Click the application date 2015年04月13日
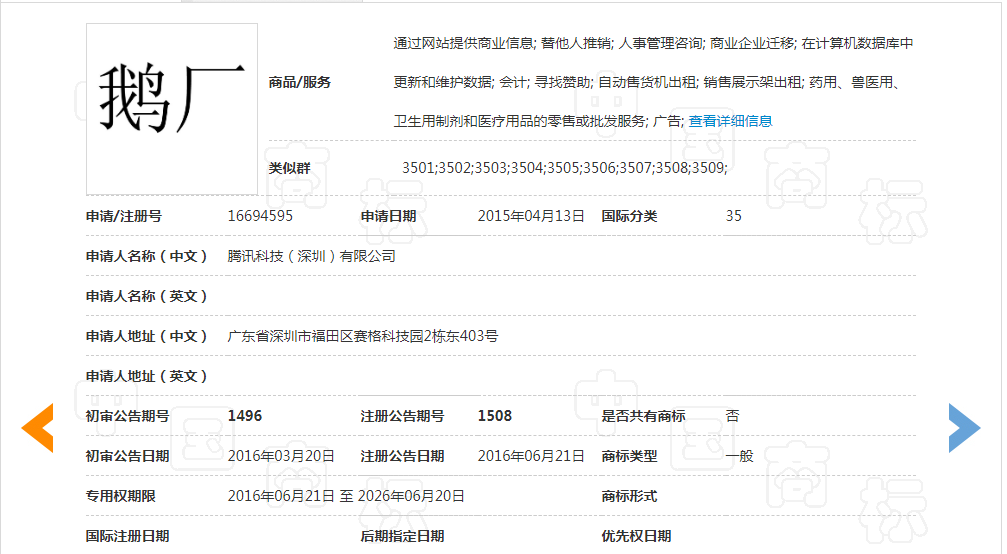Screen dimensions: 1007x554 530,216
